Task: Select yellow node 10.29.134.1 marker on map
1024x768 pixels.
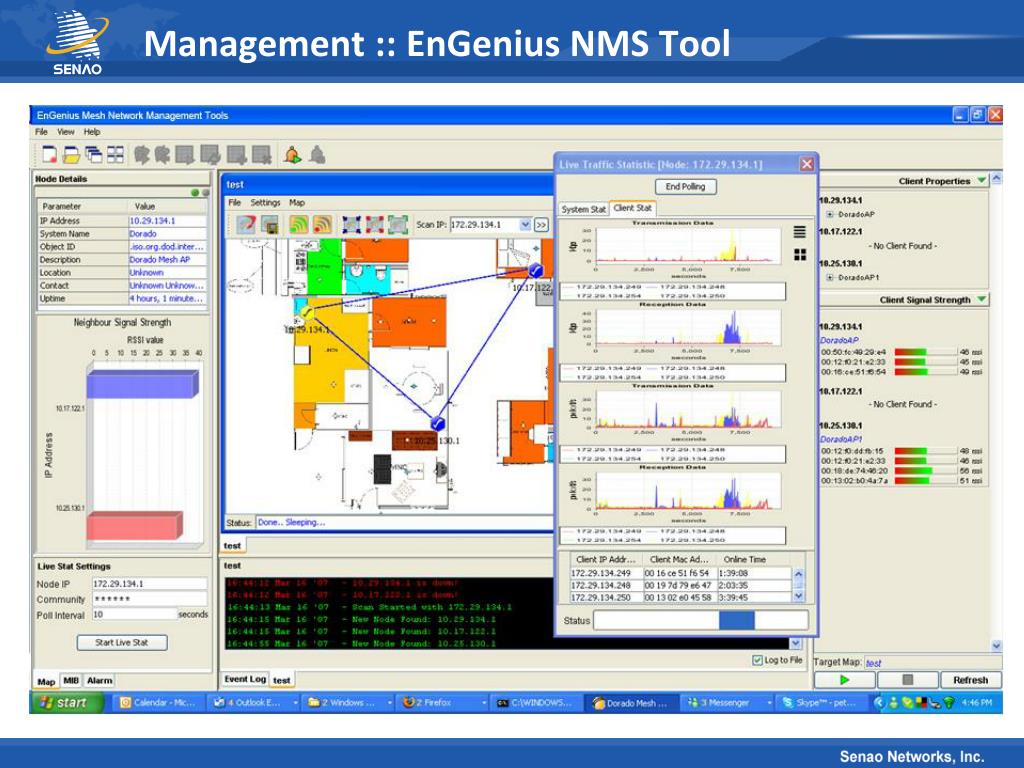Action: tap(307, 313)
